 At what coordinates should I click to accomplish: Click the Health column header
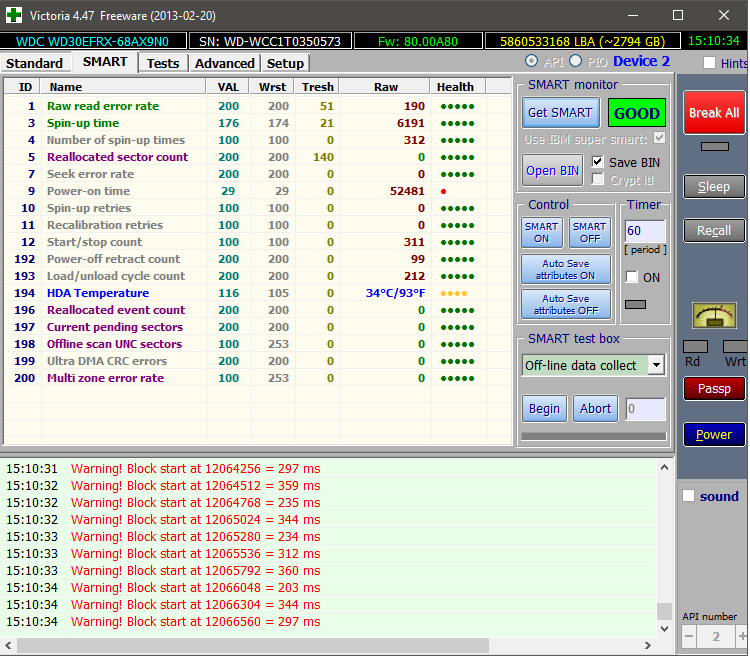458,87
